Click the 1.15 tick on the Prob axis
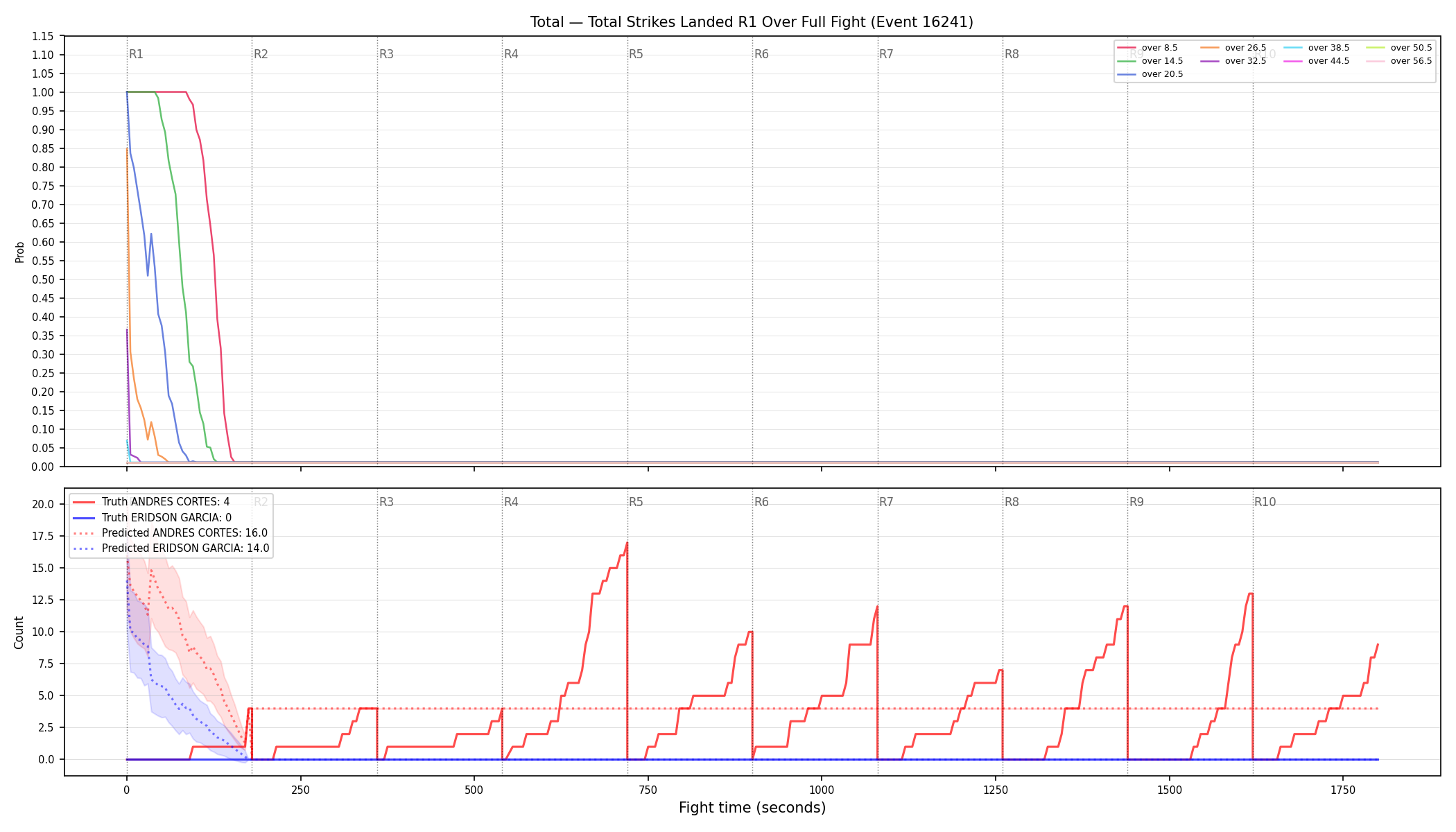The image size is (1456, 832). (43, 36)
